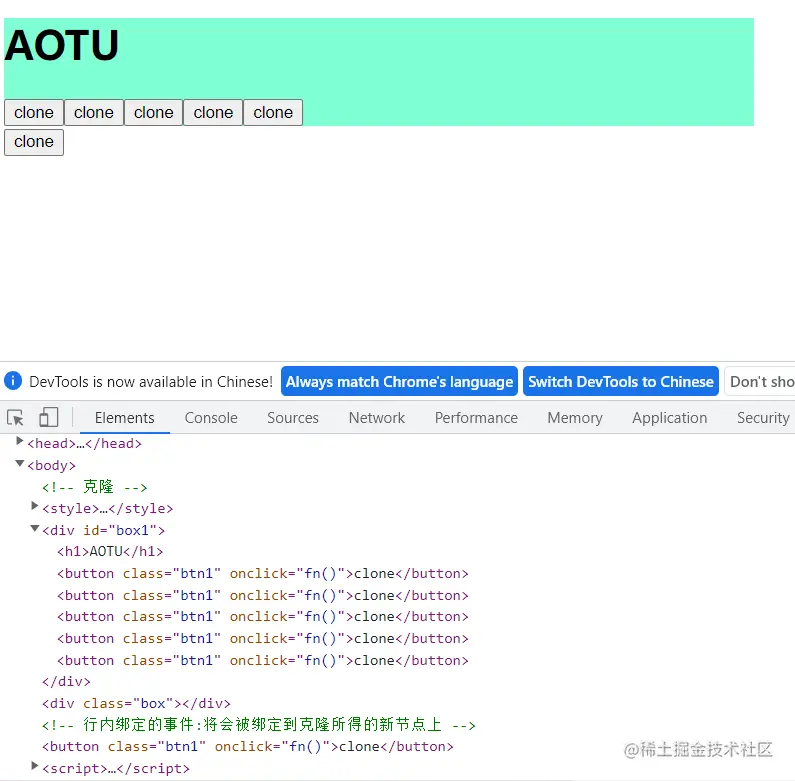
Task: Click the second clone button in green box
Action: coord(94,113)
